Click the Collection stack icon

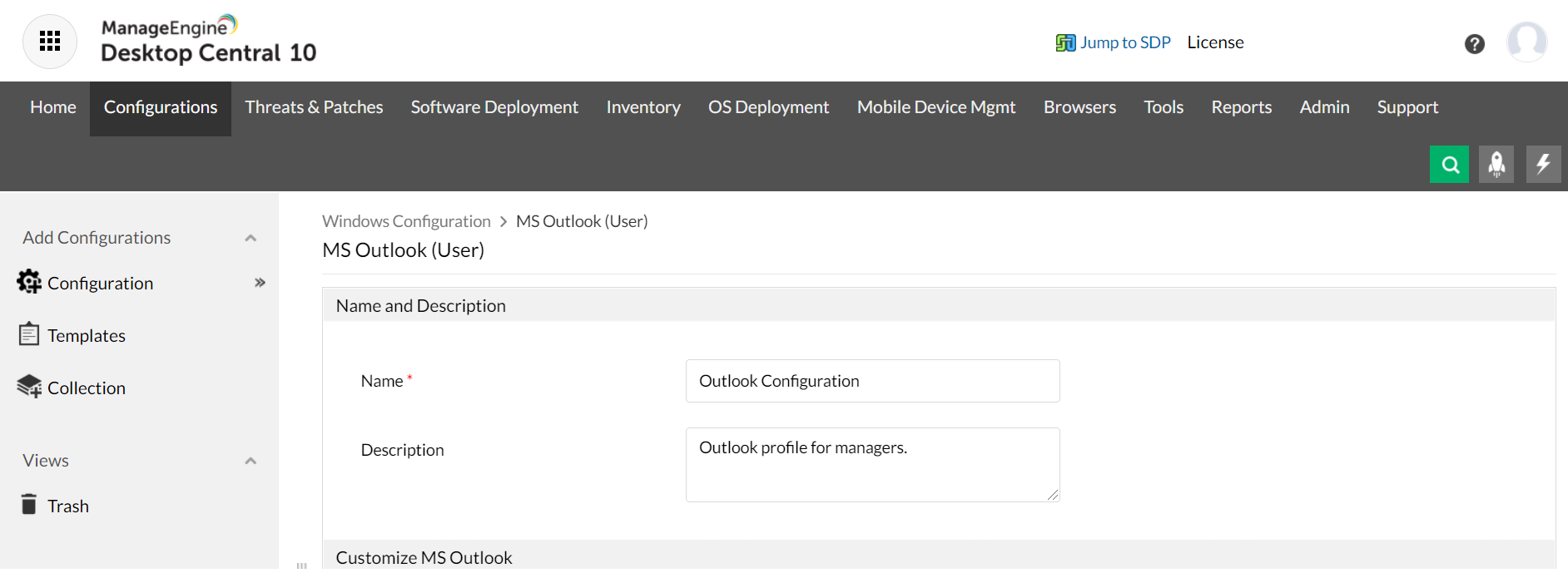pos(29,387)
